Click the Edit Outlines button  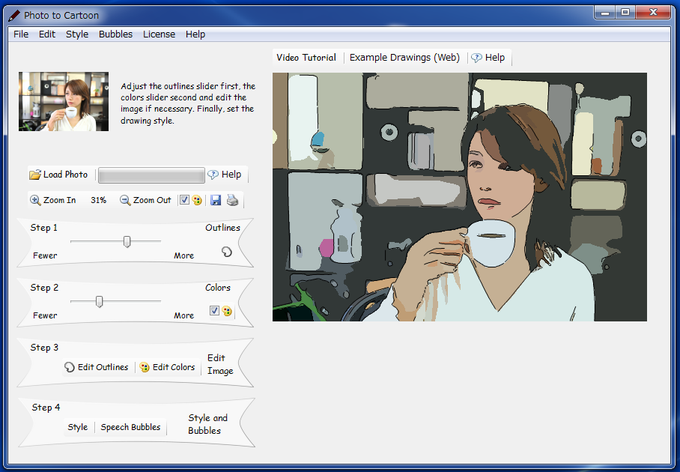click(x=96, y=367)
